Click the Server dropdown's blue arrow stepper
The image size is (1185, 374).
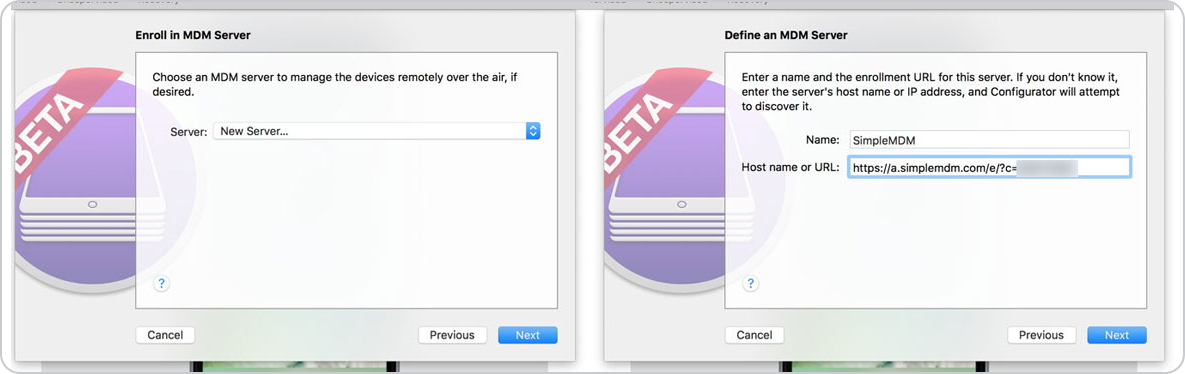[533, 131]
